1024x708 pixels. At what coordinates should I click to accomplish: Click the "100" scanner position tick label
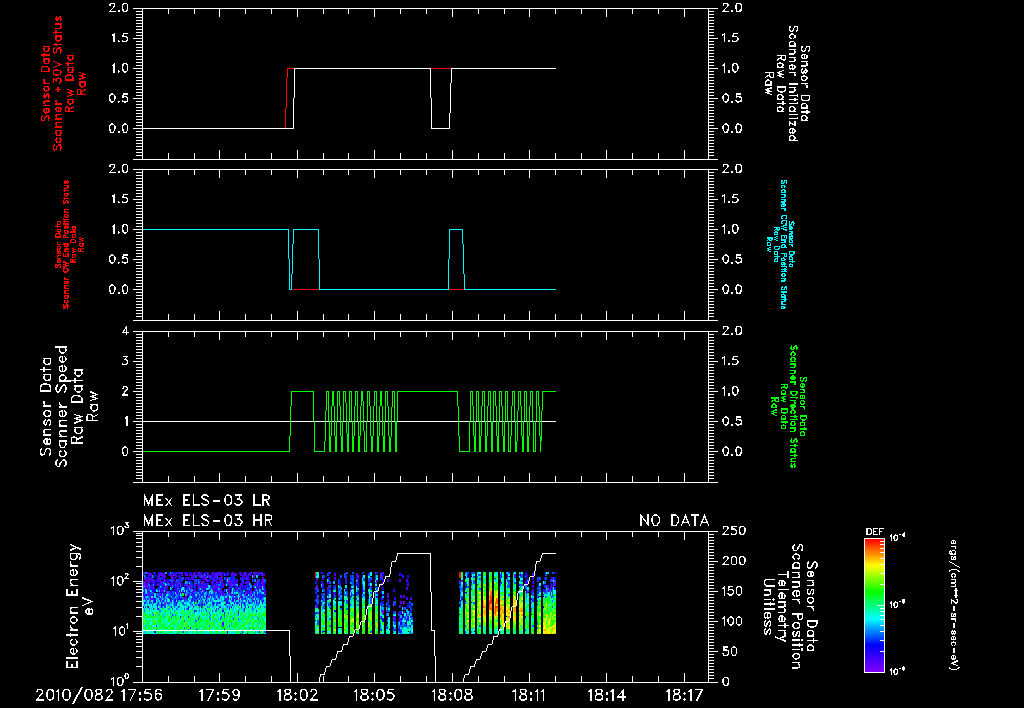(733, 621)
